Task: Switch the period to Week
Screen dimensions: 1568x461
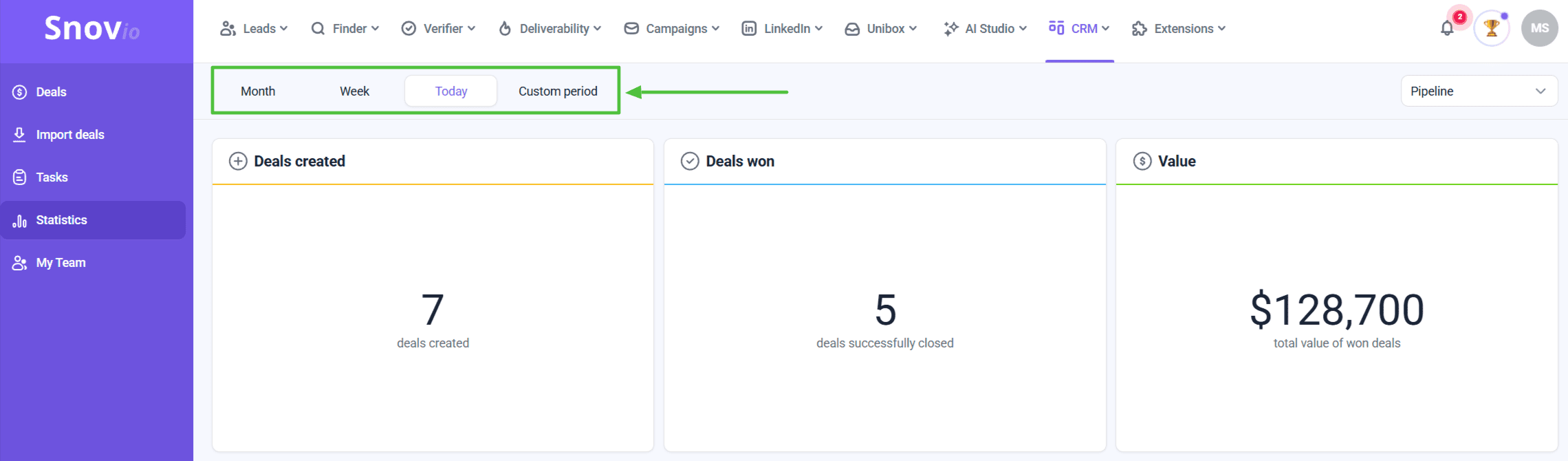Action: pyautogui.click(x=354, y=92)
